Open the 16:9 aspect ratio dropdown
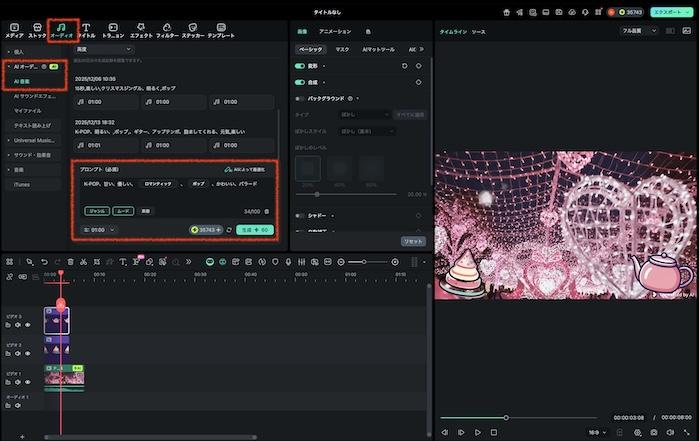This screenshot has width=699, height=441. tap(597, 433)
